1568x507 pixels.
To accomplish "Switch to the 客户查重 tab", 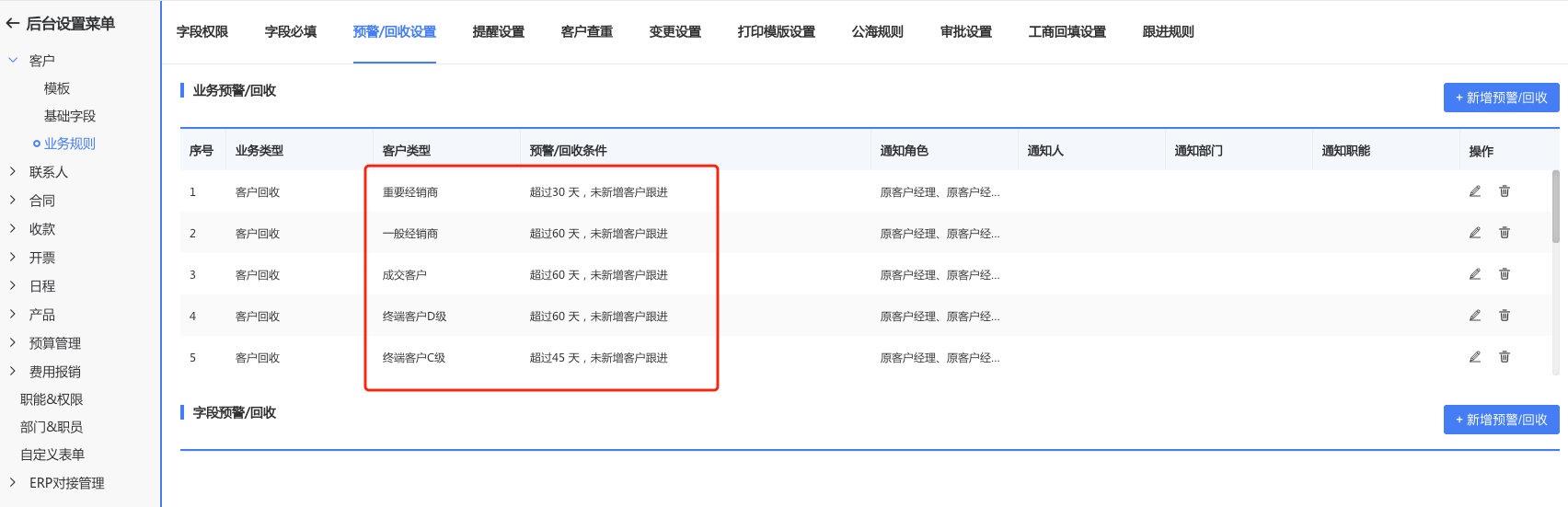I will click(x=587, y=32).
